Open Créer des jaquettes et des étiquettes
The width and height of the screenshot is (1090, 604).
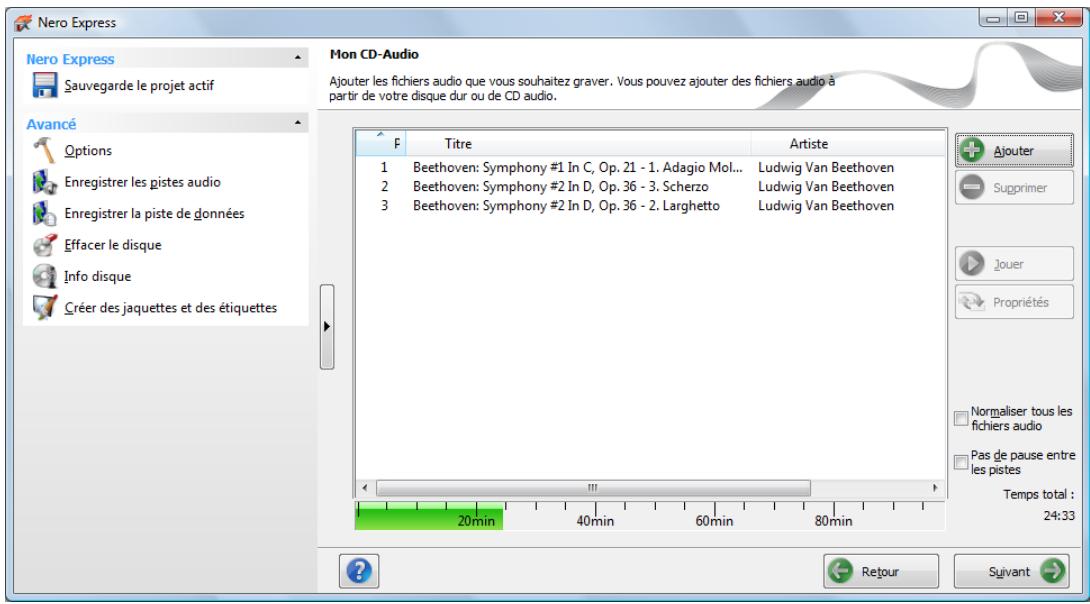coord(170,307)
